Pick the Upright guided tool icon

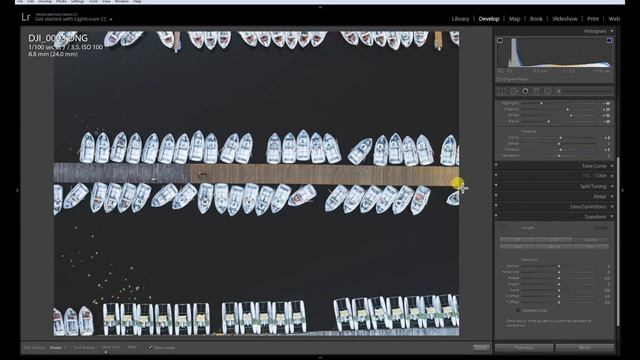click(x=503, y=228)
